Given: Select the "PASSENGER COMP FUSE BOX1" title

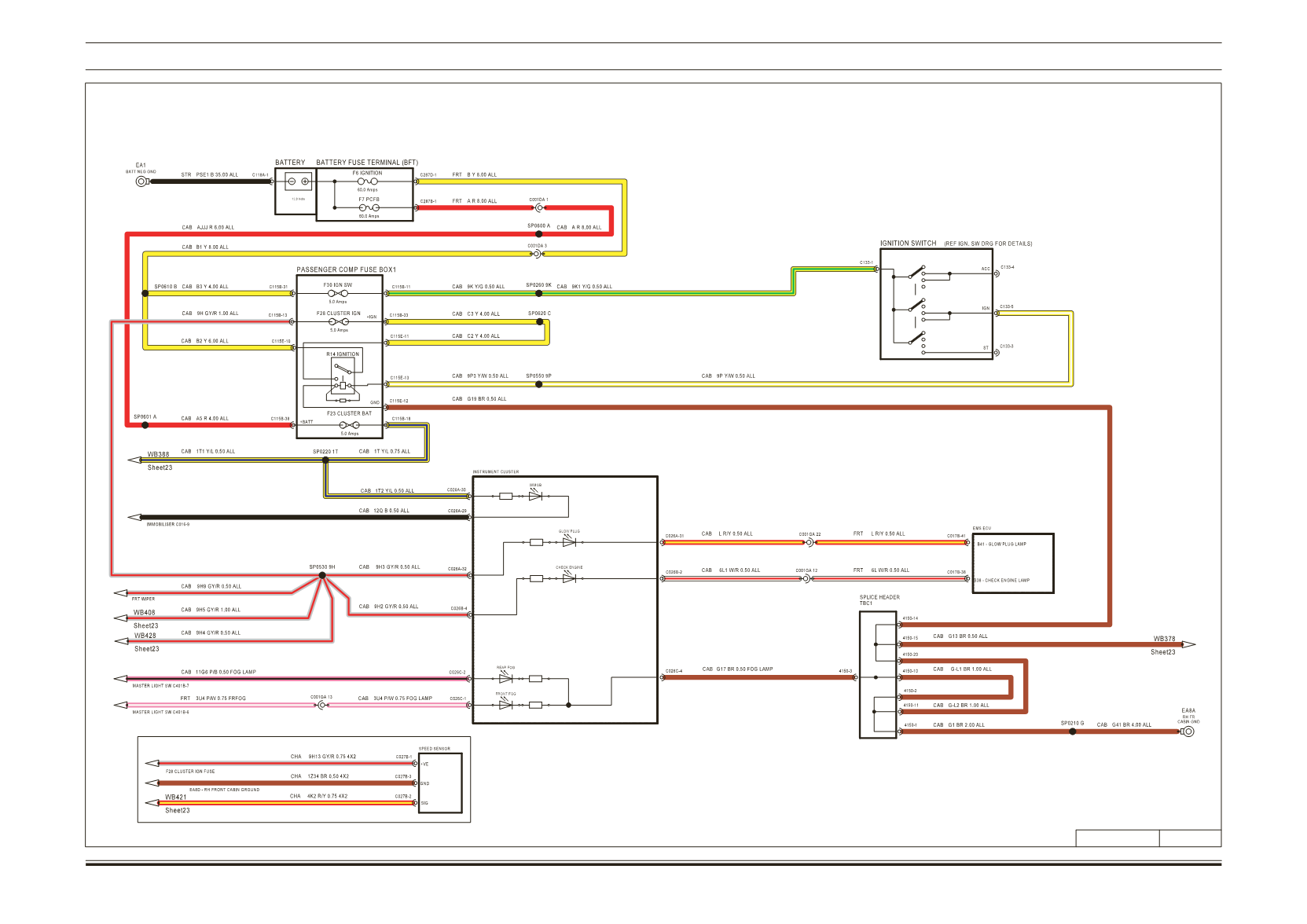Looking at the screenshot, I should (347, 269).
